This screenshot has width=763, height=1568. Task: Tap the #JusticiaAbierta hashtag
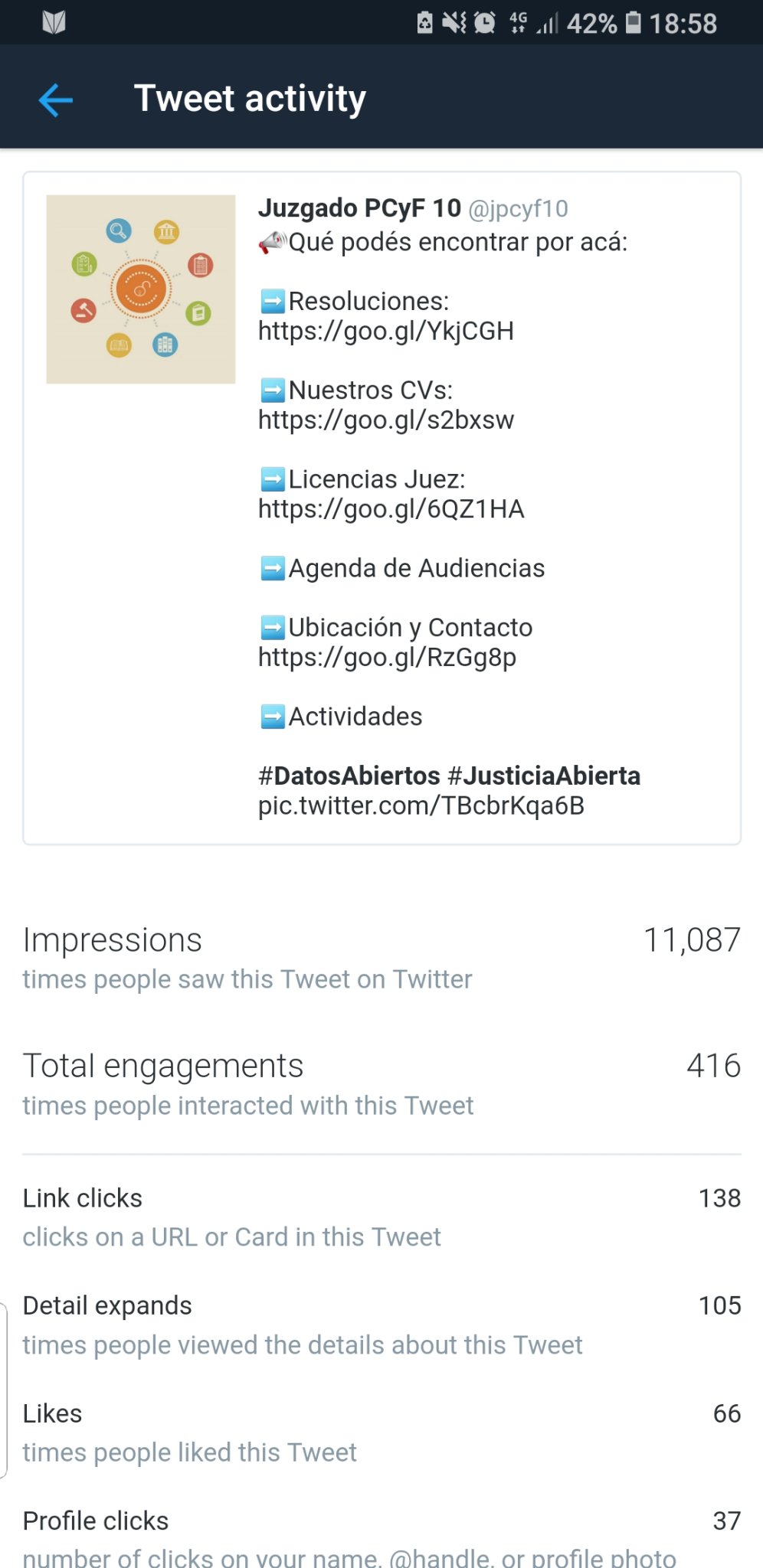click(543, 776)
